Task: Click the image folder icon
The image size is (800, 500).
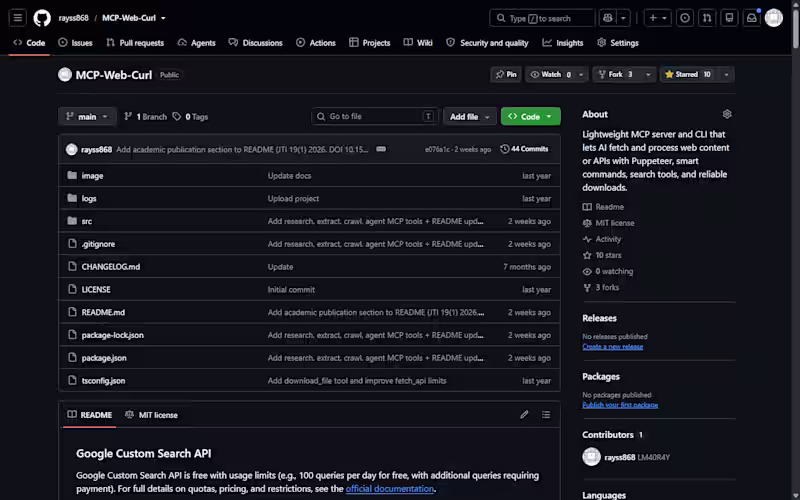Action: pyautogui.click(x=72, y=176)
